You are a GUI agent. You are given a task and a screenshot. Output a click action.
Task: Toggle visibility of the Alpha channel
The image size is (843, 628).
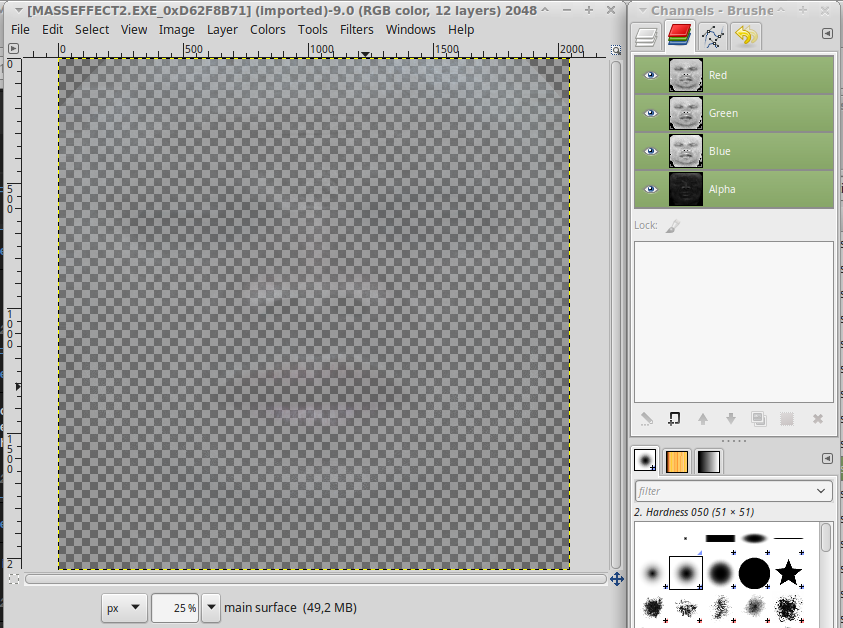651,189
